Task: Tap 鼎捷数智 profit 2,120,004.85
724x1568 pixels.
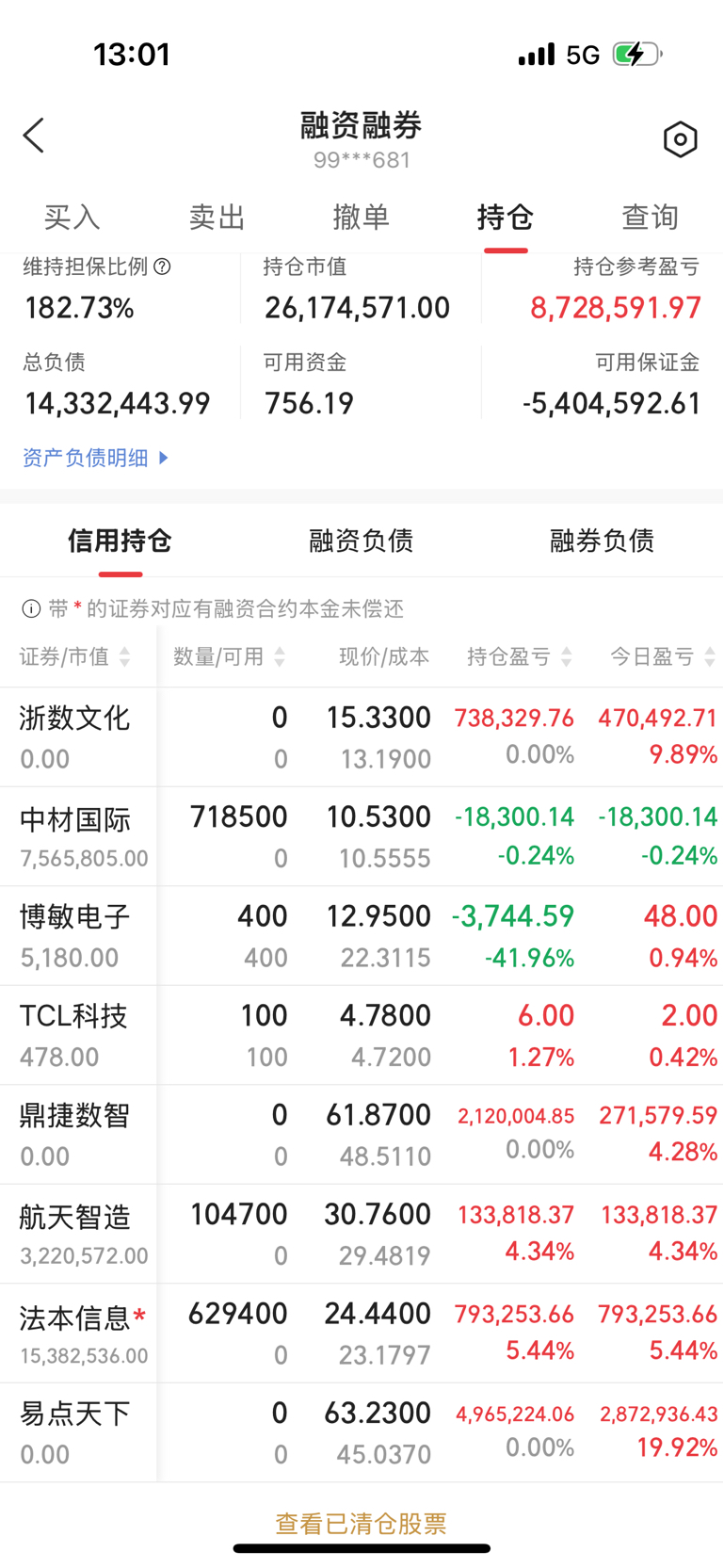Action: tap(516, 1116)
